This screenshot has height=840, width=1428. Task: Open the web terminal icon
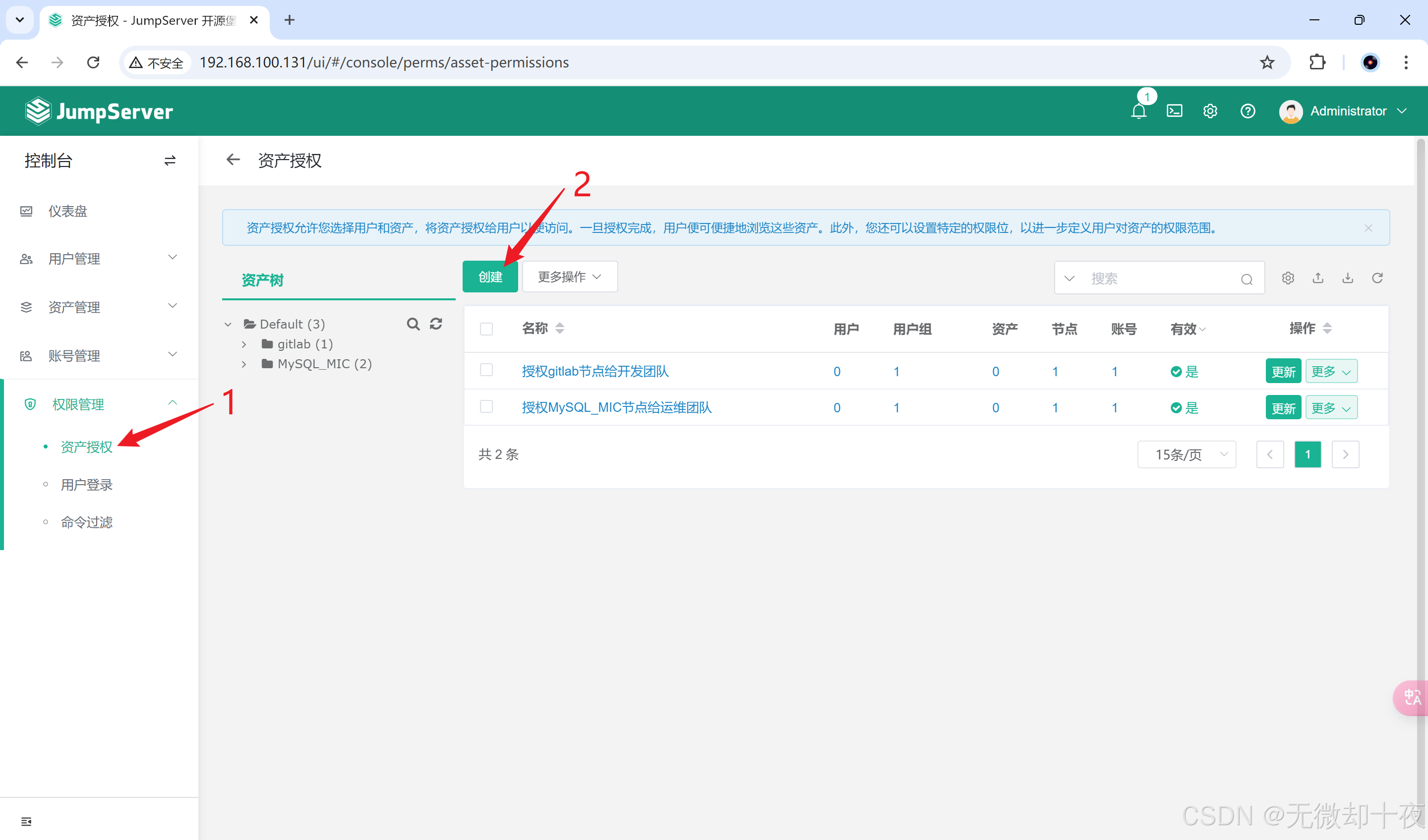(1174, 111)
